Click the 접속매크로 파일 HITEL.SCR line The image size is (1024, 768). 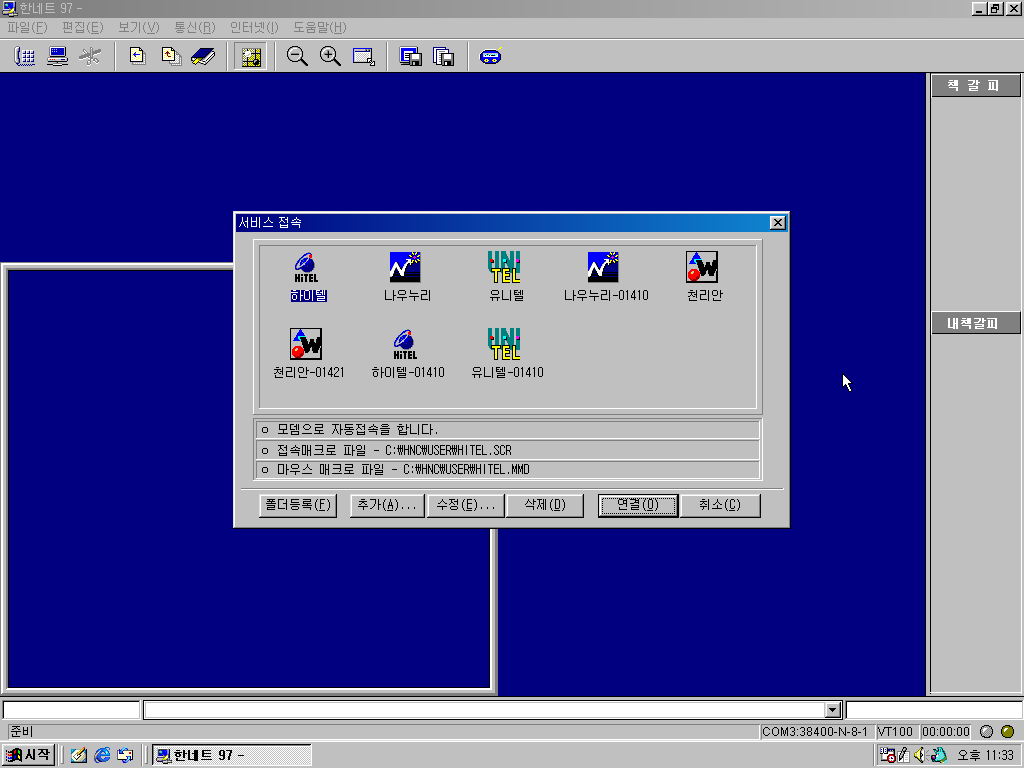click(508, 450)
